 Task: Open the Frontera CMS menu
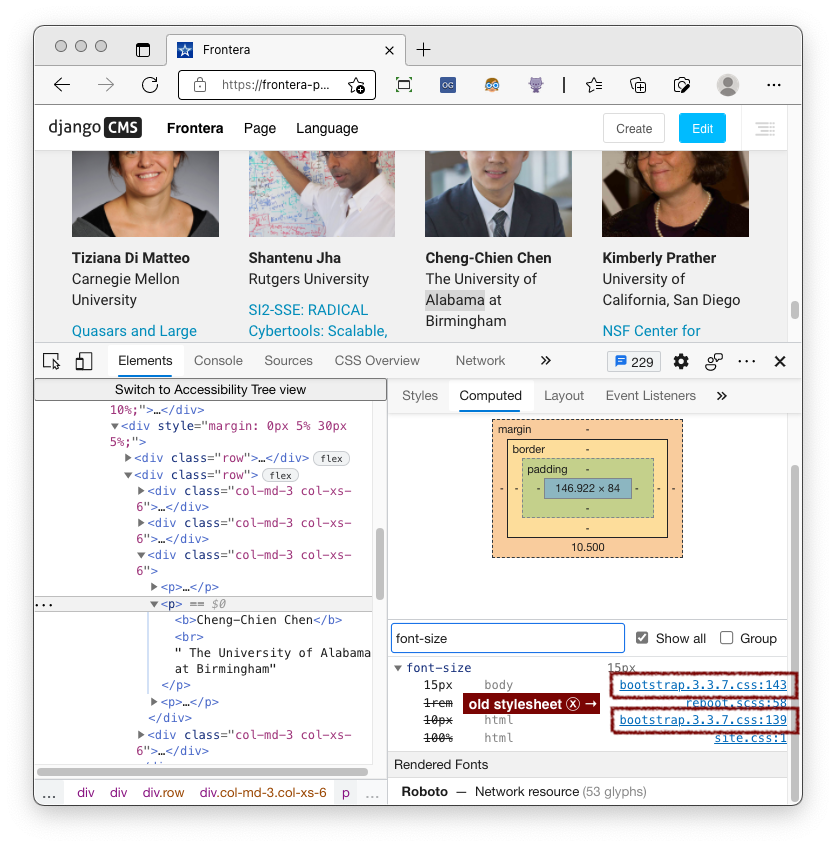195,128
